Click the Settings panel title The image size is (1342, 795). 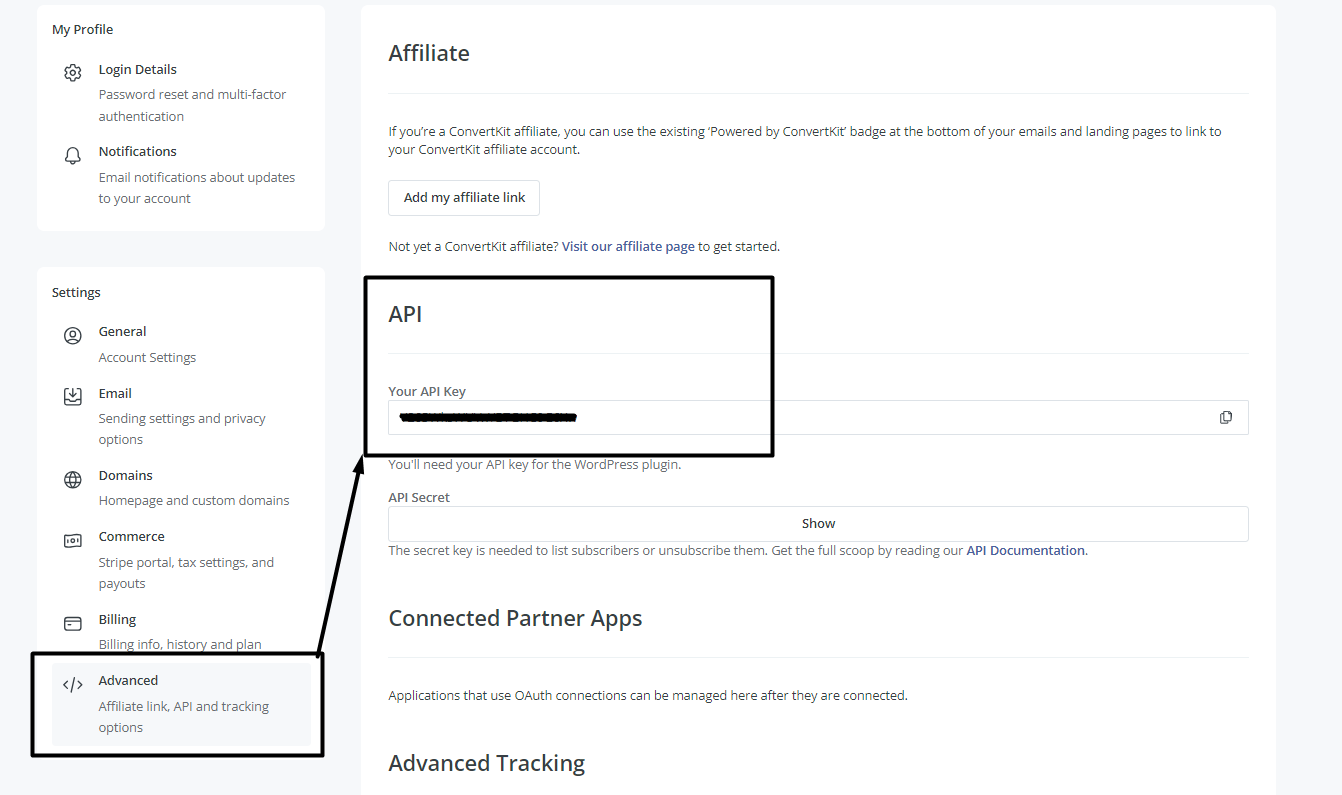coord(76,293)
